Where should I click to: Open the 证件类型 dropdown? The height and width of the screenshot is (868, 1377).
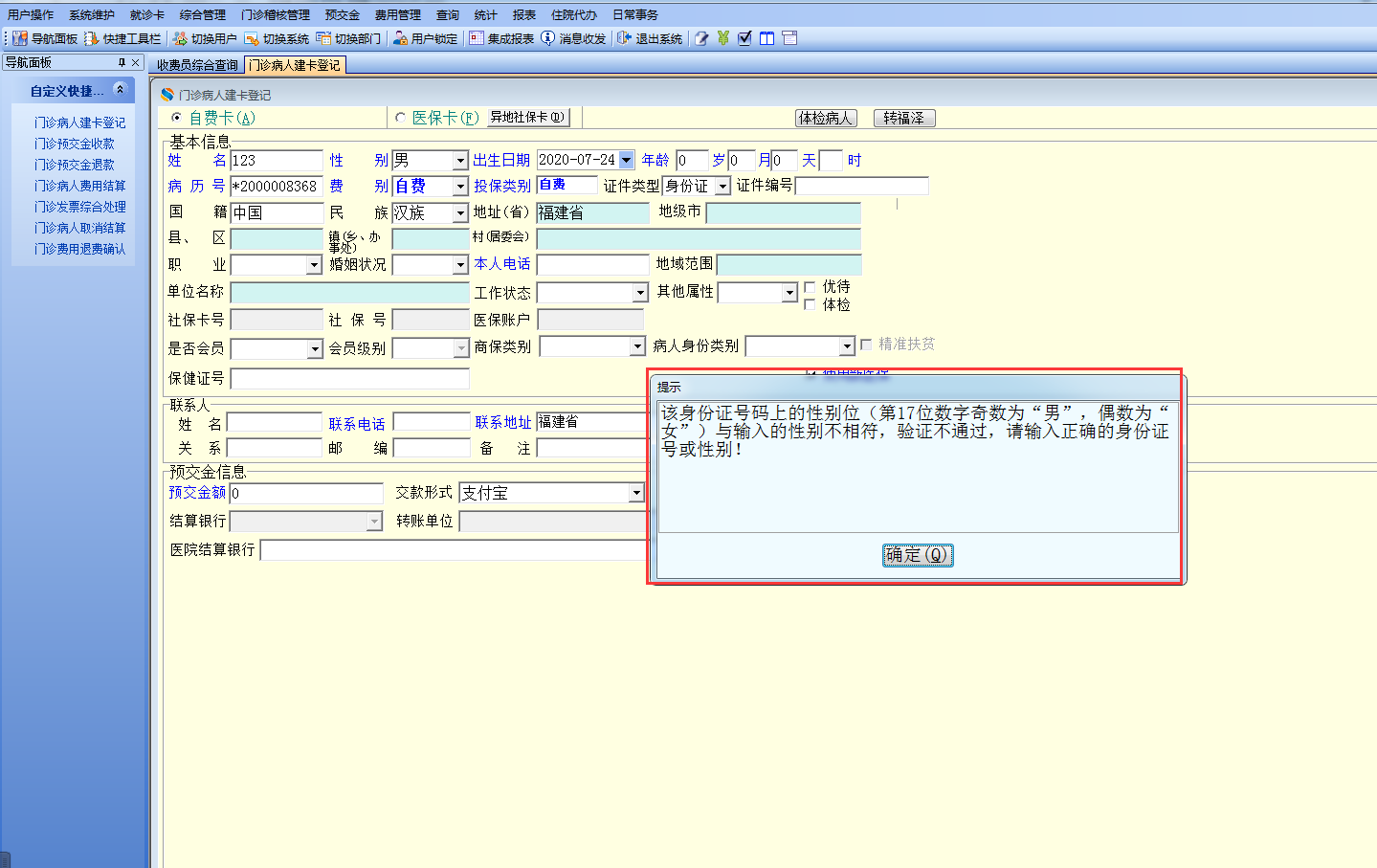click(x=722, y=187)
